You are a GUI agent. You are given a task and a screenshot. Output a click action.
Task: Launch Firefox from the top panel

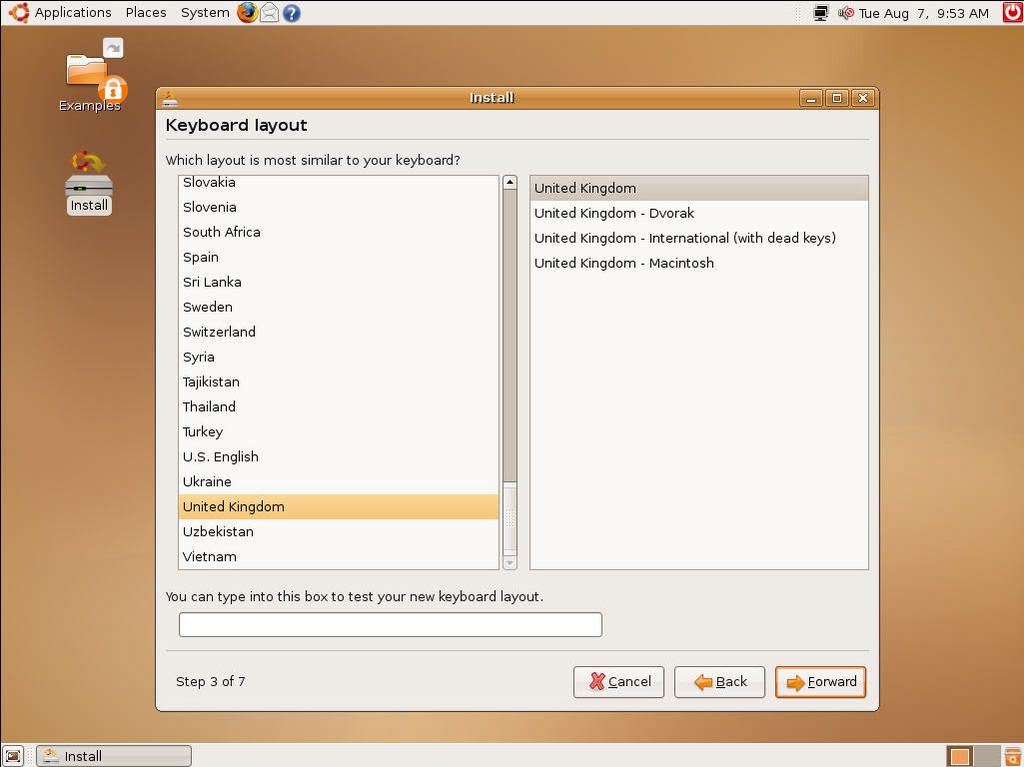point(248,12)
